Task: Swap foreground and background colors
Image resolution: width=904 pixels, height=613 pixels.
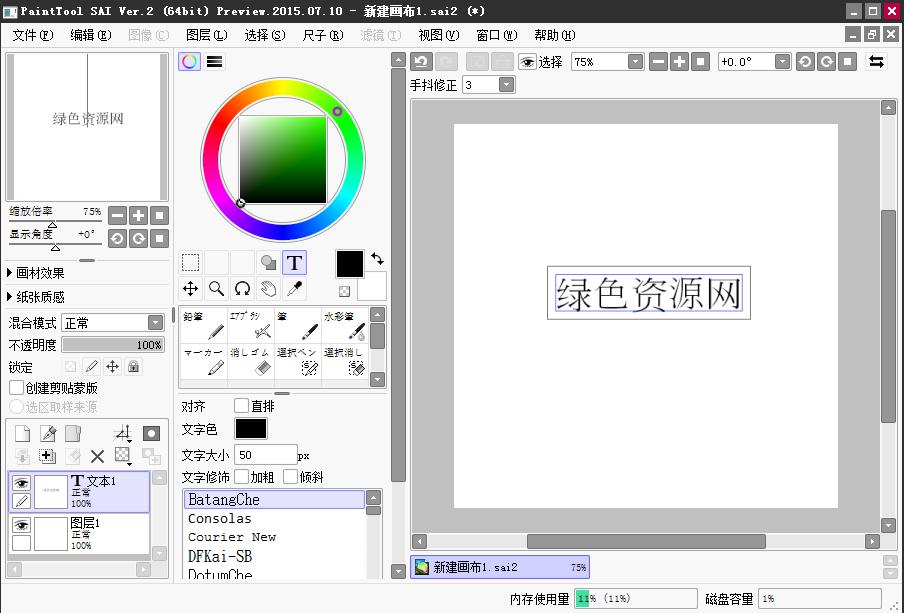Action: click(378, 258)
